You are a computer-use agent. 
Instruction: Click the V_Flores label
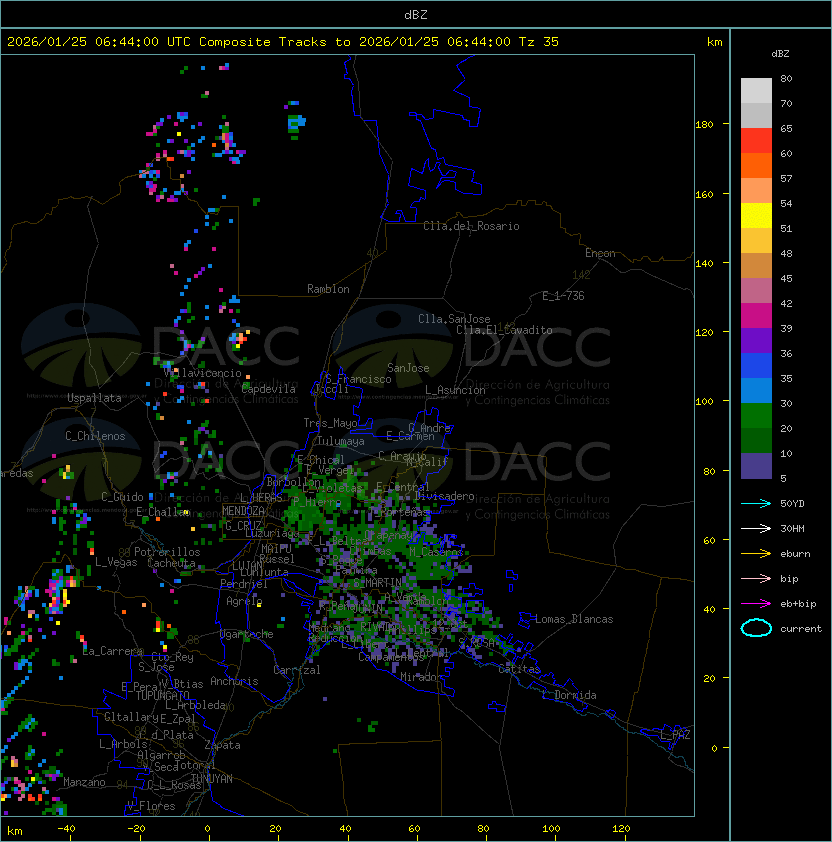(151, 806)
